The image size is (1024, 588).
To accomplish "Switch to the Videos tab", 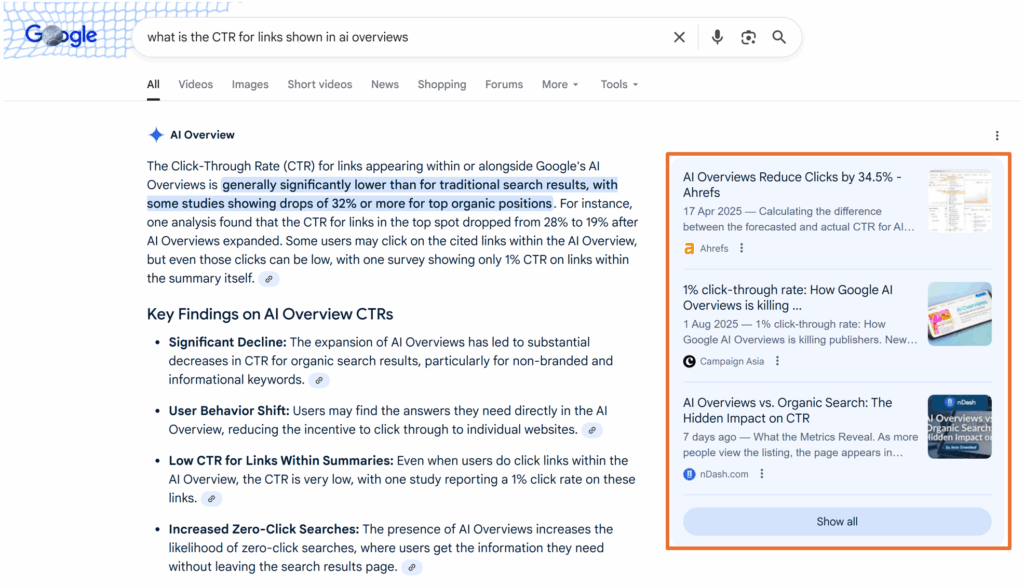I will (x=195, y=84).
